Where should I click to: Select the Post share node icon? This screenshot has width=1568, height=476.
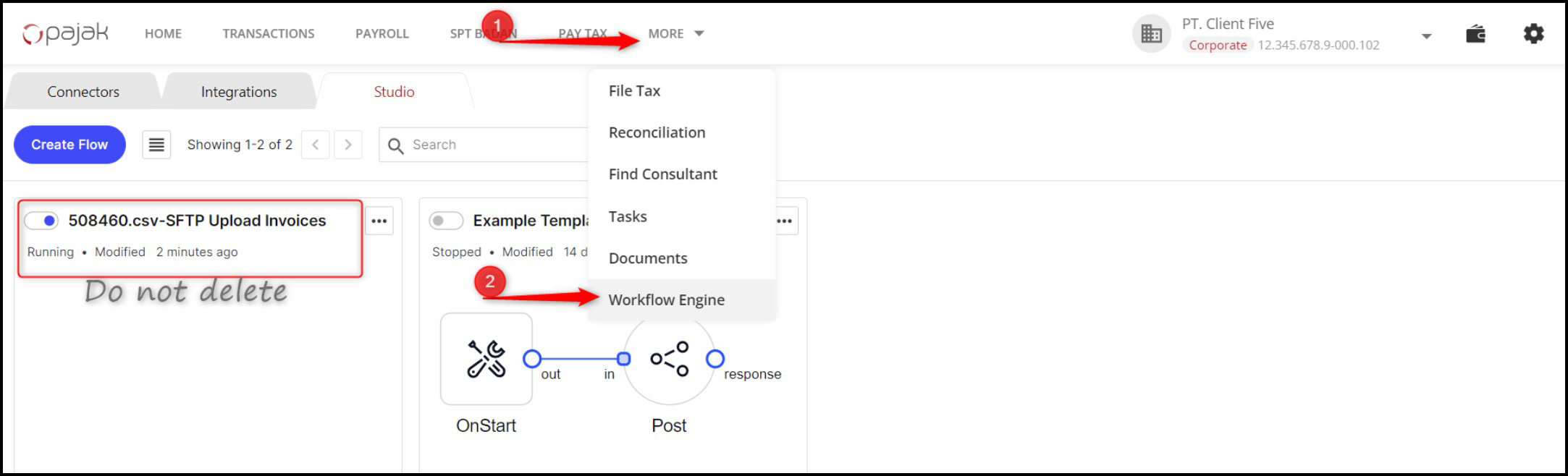669,359
